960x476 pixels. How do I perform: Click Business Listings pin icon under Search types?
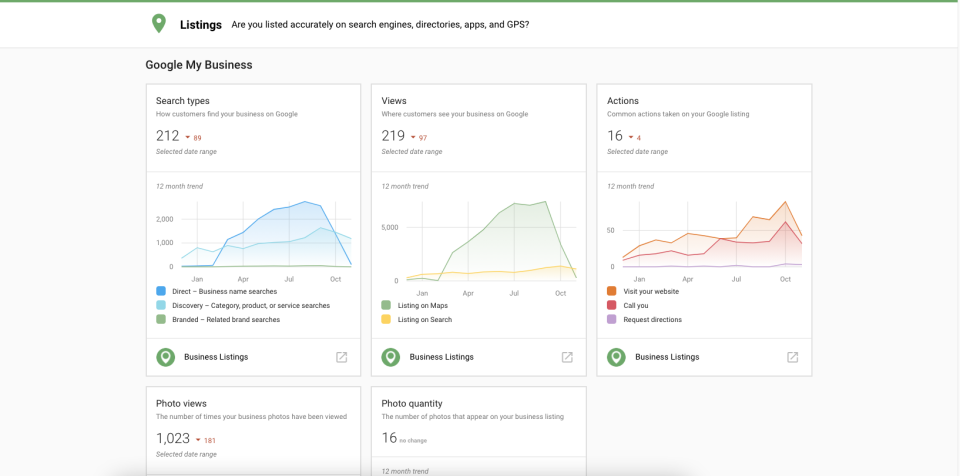[x=165, y=357]
